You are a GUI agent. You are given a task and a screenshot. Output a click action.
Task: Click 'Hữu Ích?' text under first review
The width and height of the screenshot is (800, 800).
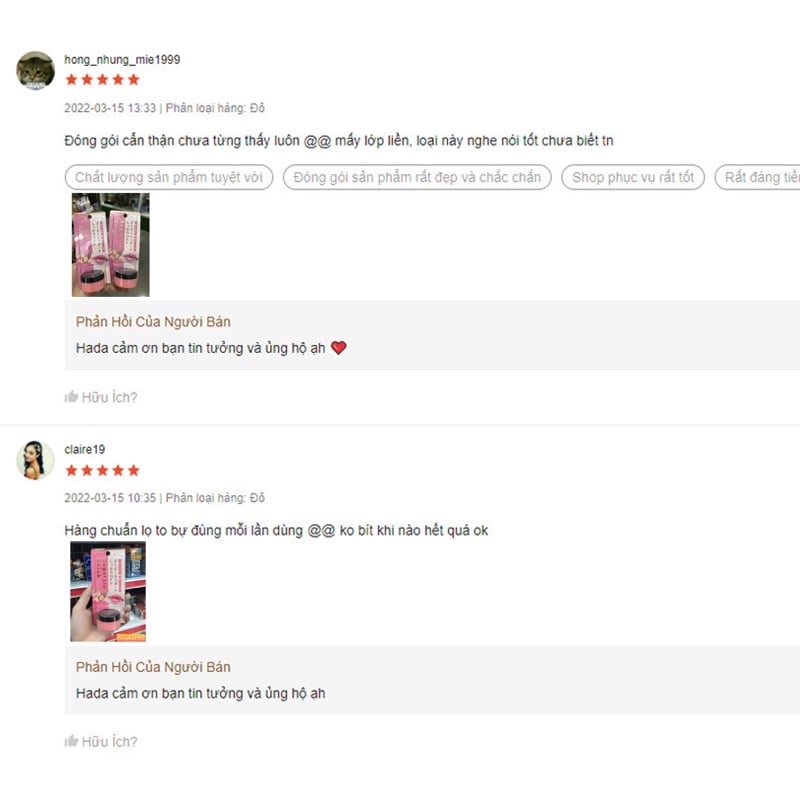(110, 397)
